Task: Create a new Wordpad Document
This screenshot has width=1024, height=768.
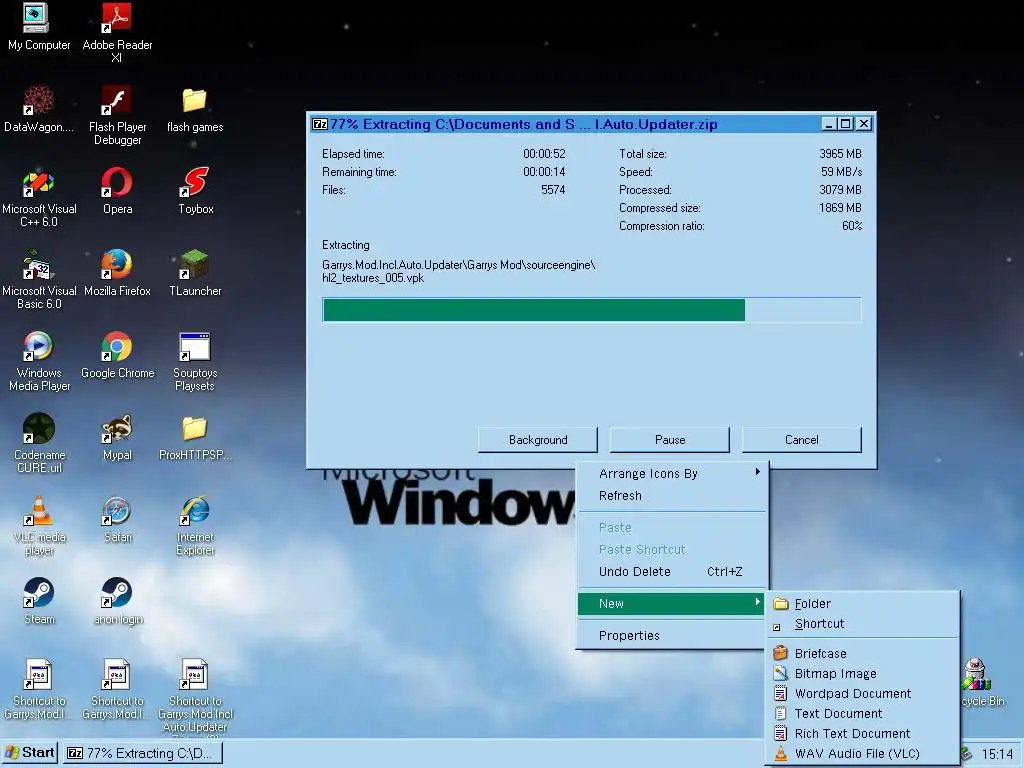Action: coord(863,694)
